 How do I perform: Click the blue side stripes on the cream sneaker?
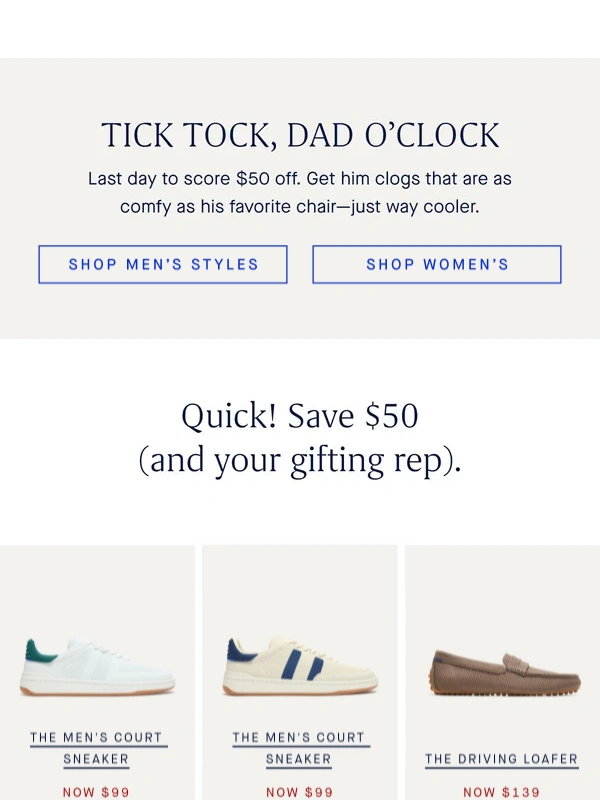(x=299, y=667)
